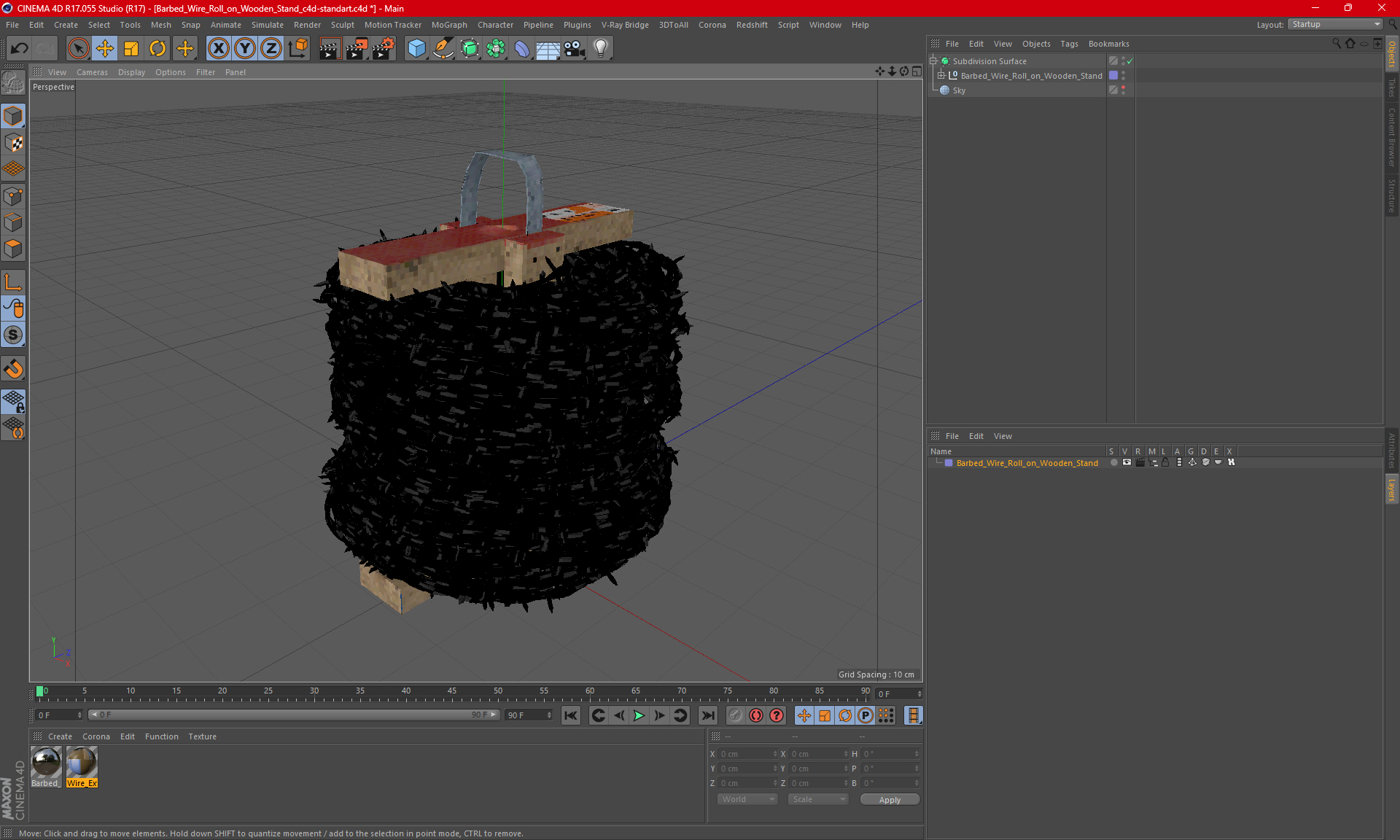Toggle Barbed_Wire_Roll object visibility dots
Image resolution: width=1400 pixels, height=840 pixels.
coord(1124,75)
